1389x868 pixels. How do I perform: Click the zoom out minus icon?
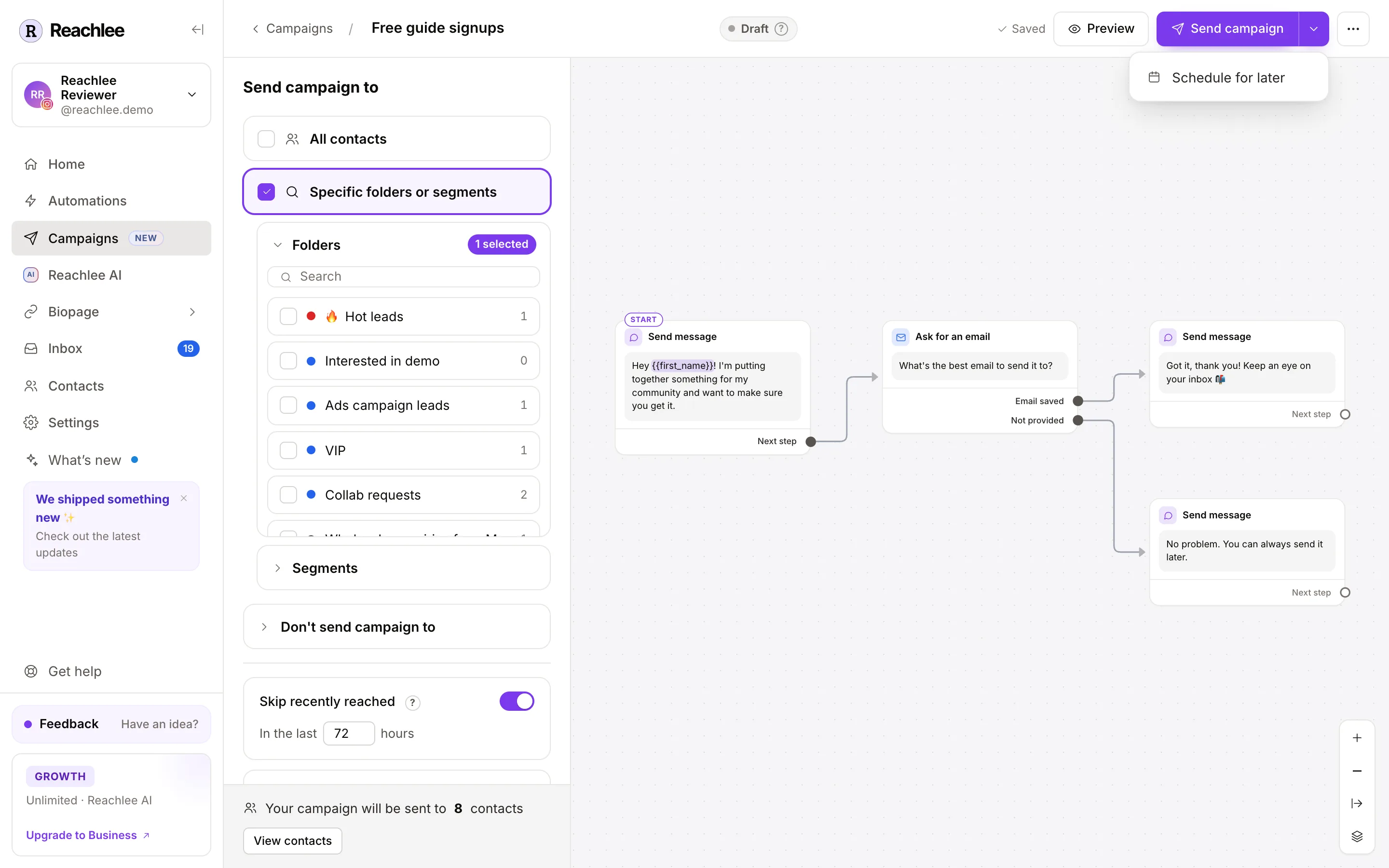point(1357,771)
